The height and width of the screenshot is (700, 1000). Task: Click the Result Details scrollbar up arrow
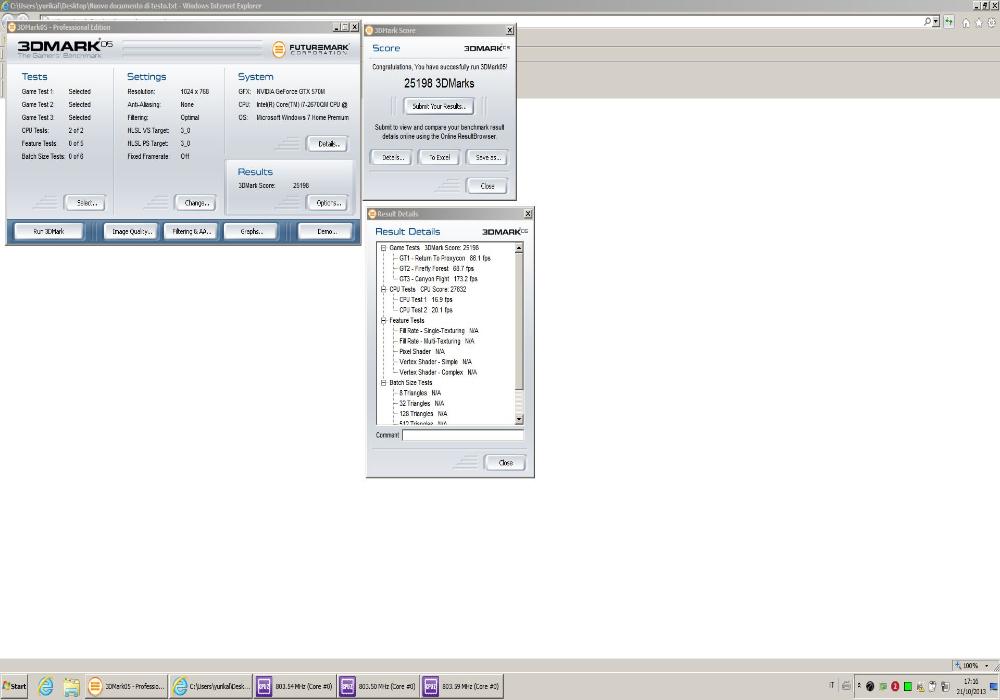point(518,247)
